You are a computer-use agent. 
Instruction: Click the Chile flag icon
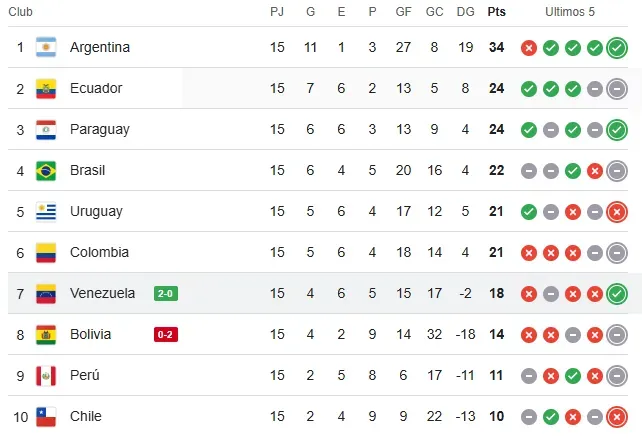tap(46, 416)
